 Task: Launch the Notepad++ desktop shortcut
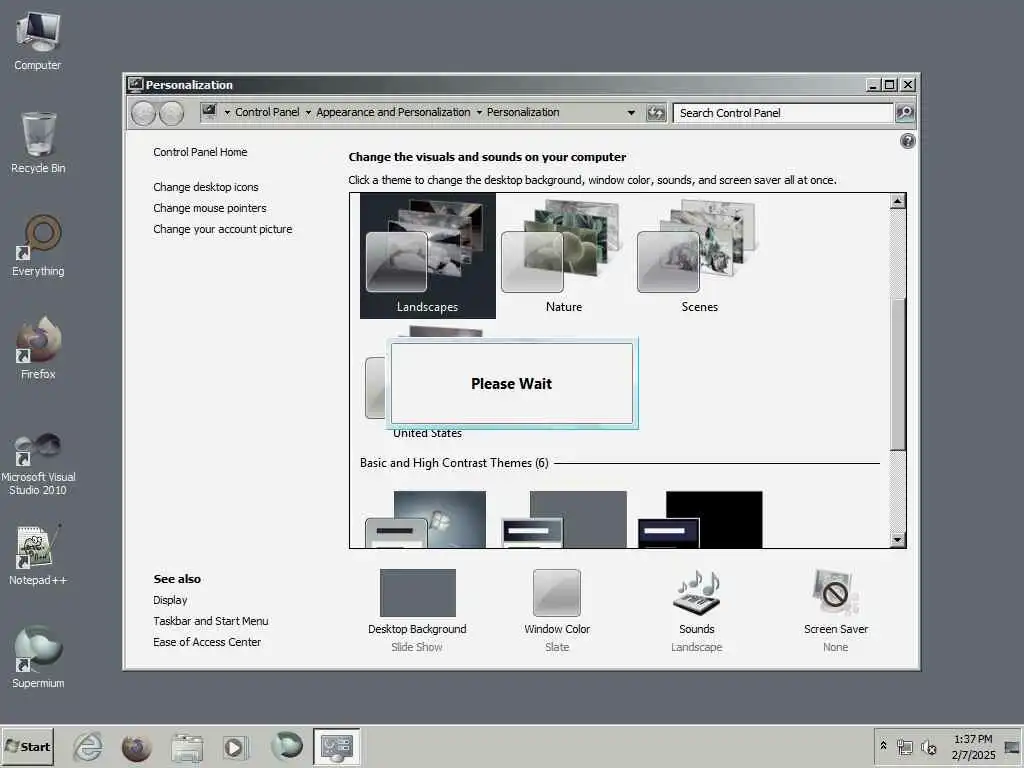coord(38,554)
